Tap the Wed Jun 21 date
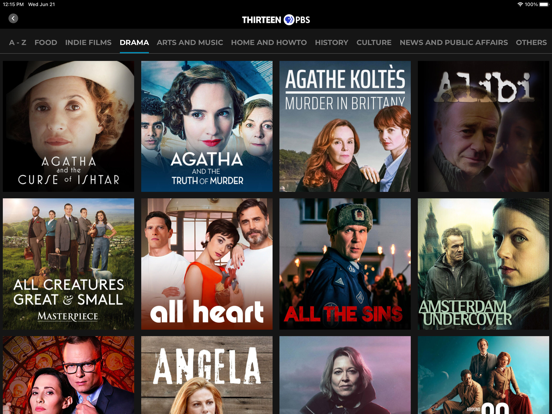Viewport: 552px width, 414px height. pyautogui.click(x=42, y=4)
